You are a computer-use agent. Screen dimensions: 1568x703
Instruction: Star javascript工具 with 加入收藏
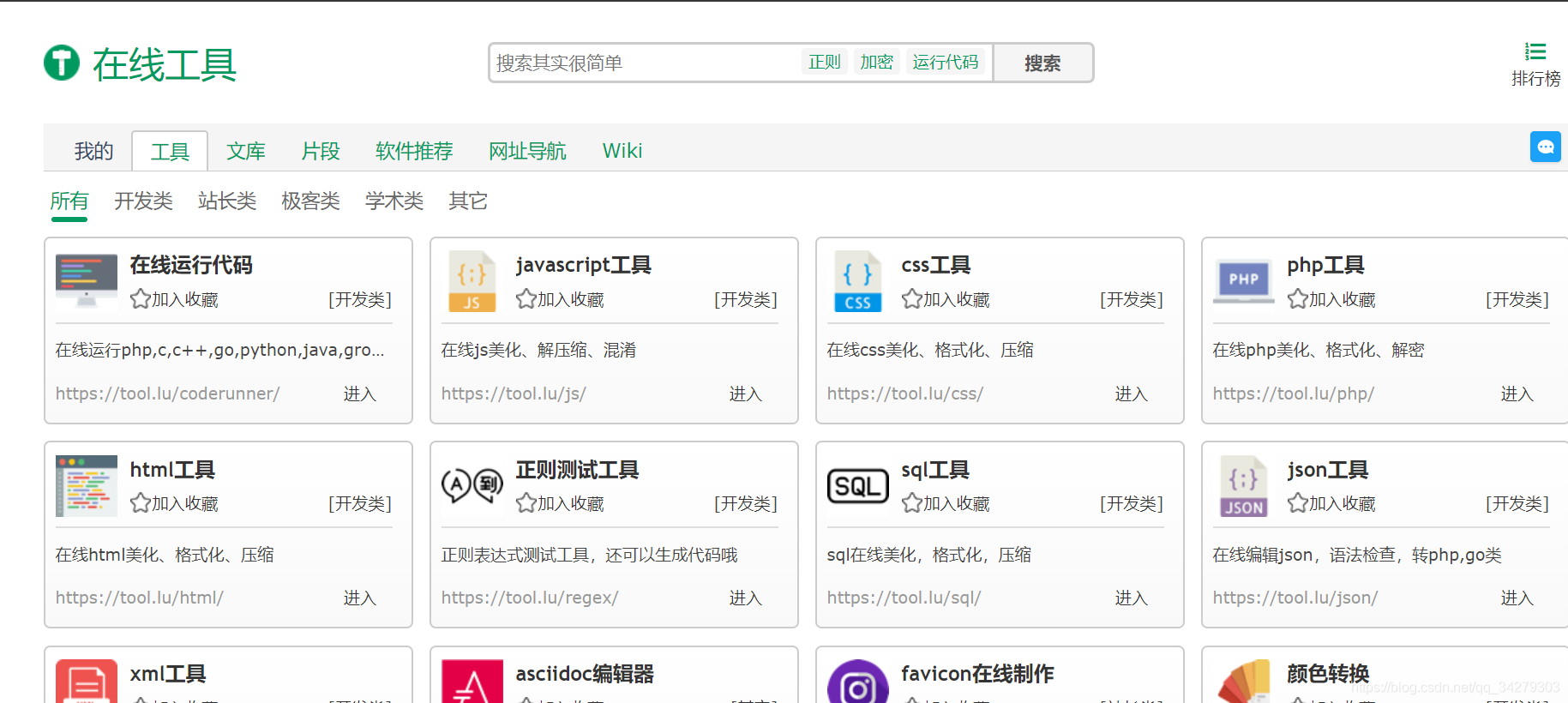pyautogui.click(x=560, y=299)
